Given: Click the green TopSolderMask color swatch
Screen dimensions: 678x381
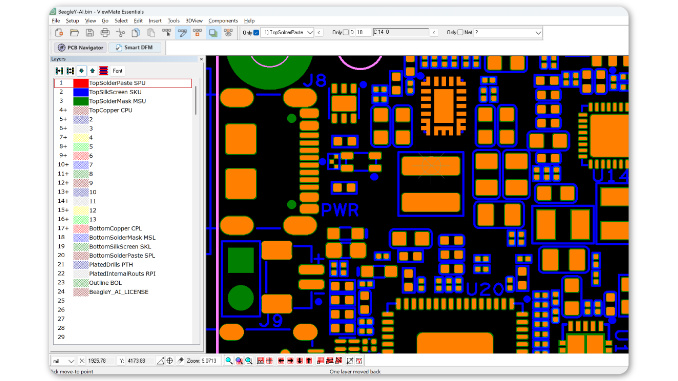Looking at the screenshot, I should (81, 101).
